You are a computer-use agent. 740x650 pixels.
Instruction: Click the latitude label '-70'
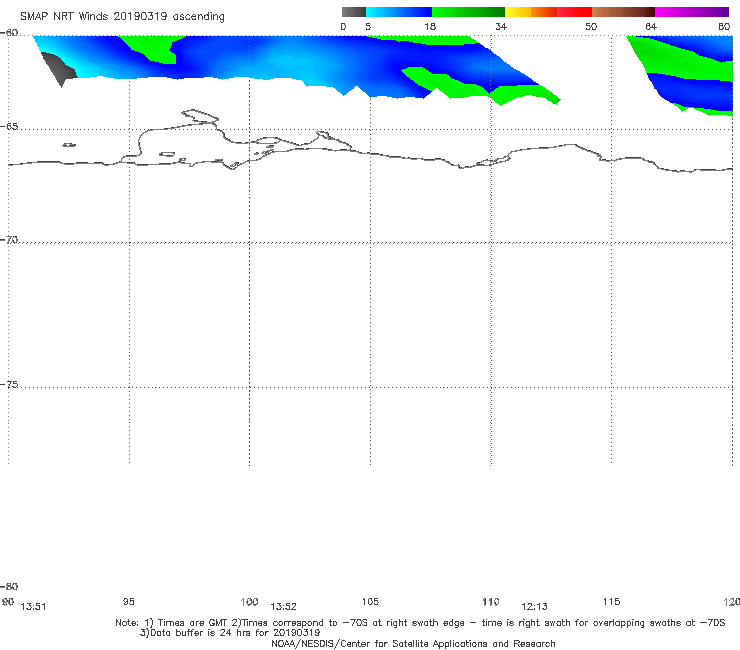9,240
